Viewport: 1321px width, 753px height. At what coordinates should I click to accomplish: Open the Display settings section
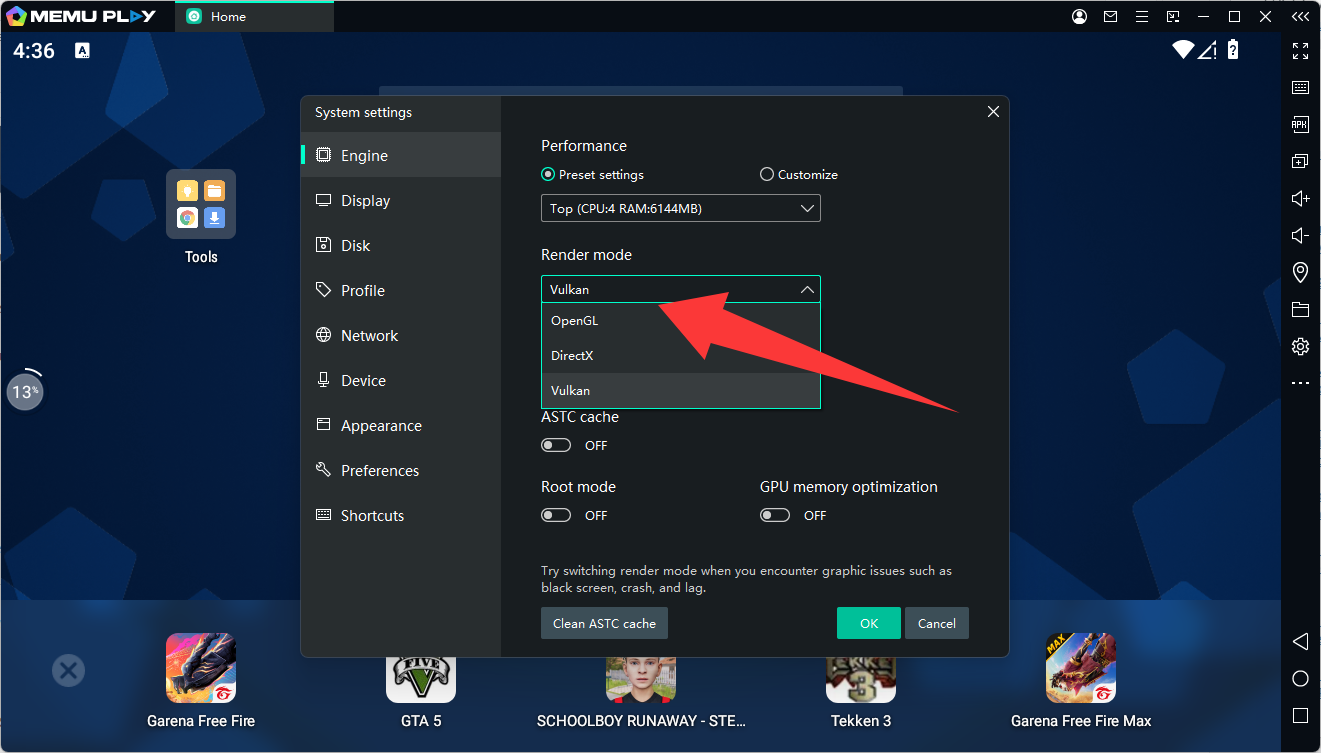coord(365,201)
